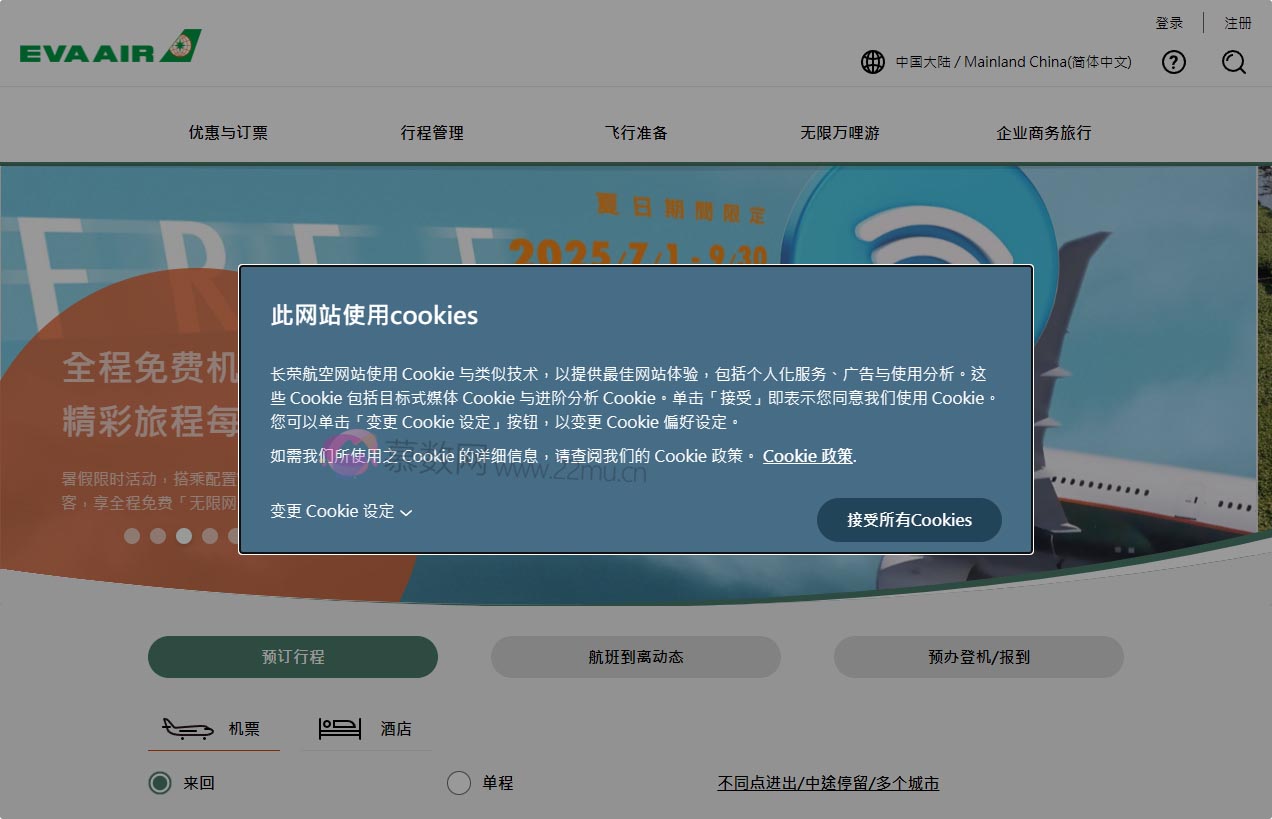The width and height of the screenshot is (1272, 819).
Task: Click the 预订行程 booking button
Action: (292, 657)
